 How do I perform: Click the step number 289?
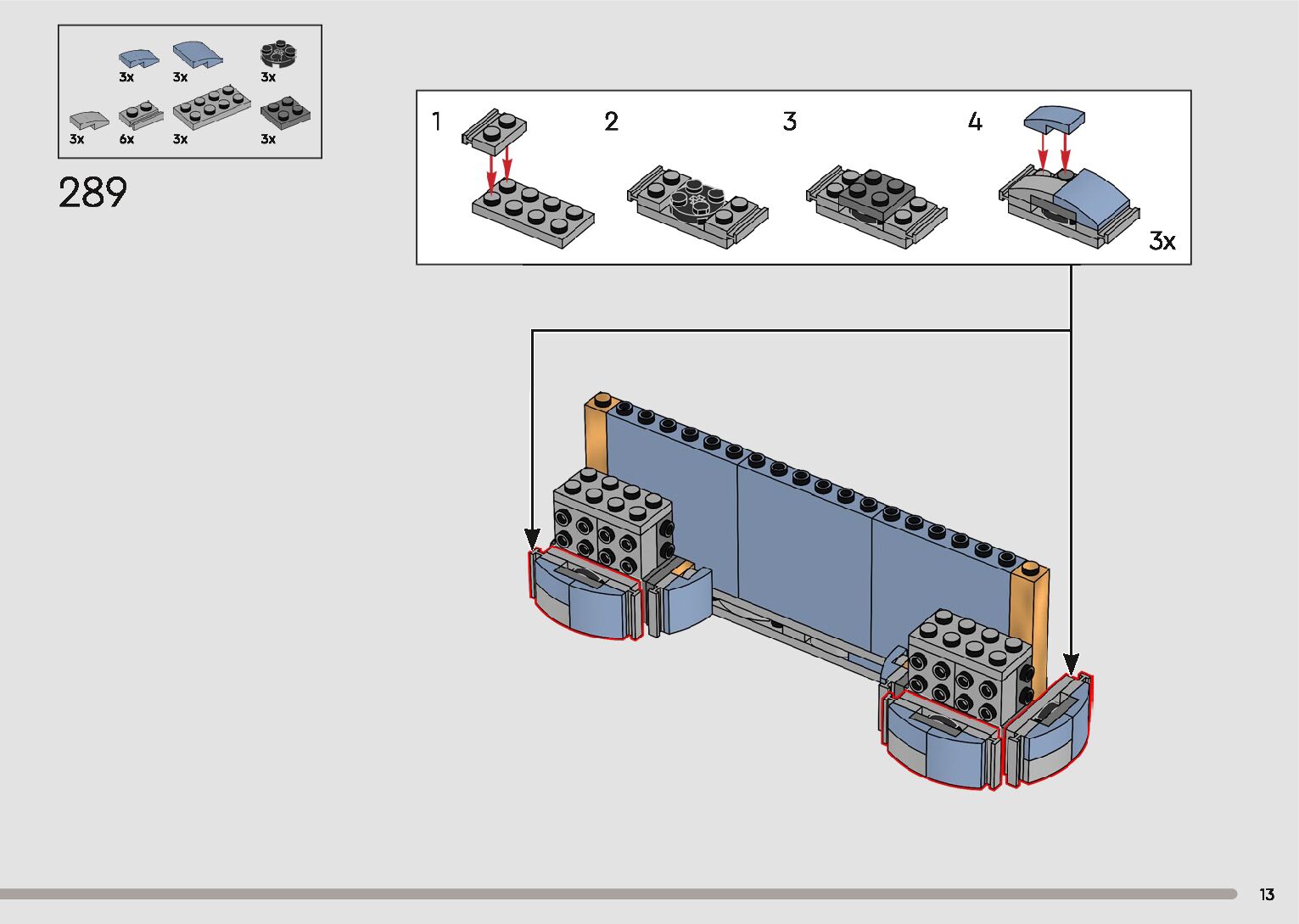[x=92, y=193]
